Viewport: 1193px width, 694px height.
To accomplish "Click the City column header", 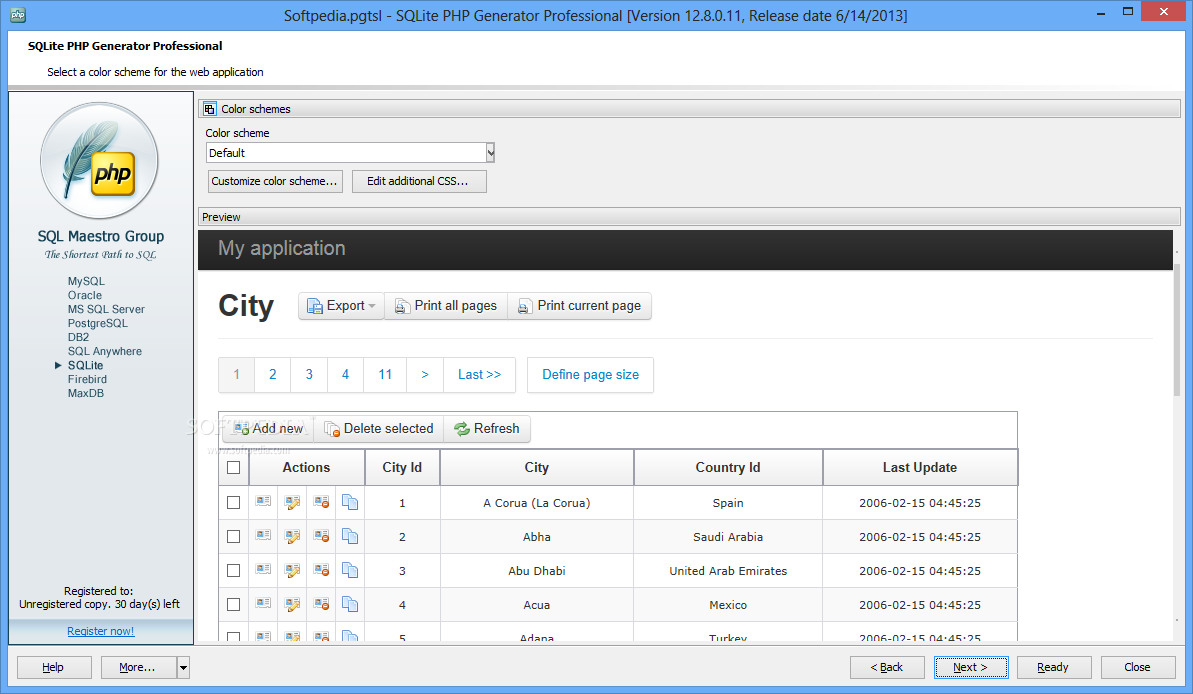I will click(x=536, y=467).
